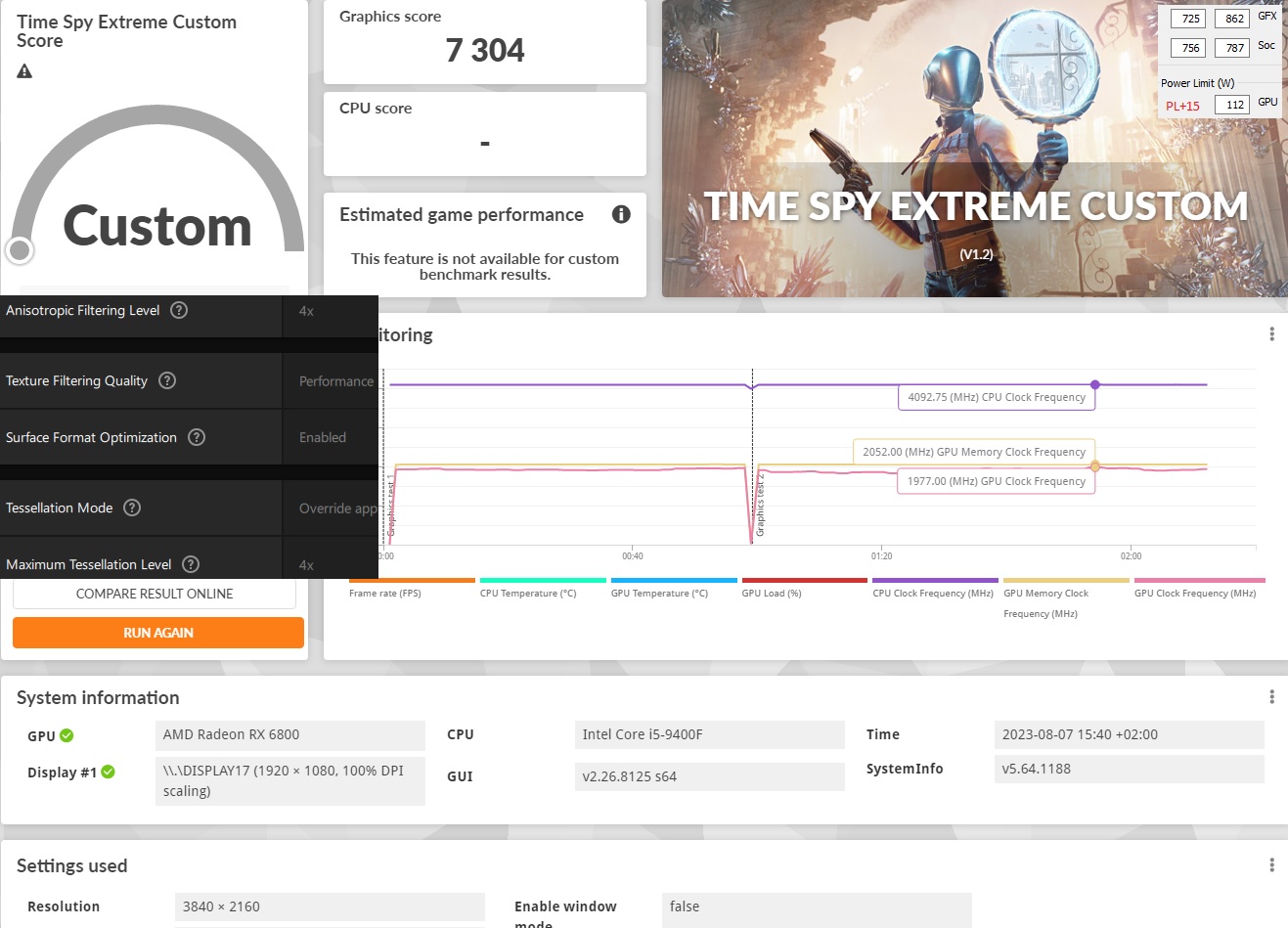Open Maximum Tessellation Level 4x dropdown
This screenshot has width=1288, height=928.
tap(331, 559)
